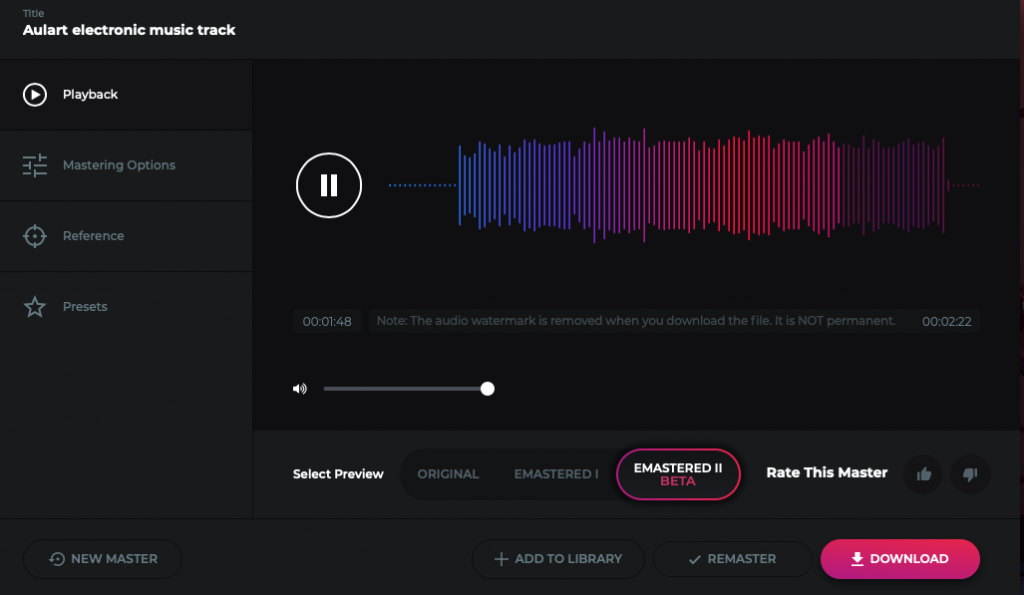The width and height of the screenshot is (1024, 595).
Task: Click the REMASTER button
Action: [732, 558]
